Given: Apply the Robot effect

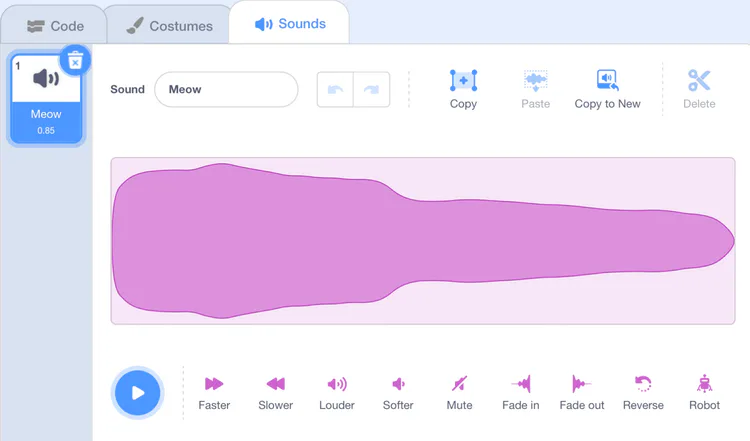Looking at the screenshot, I should click(x=704, y=391).
